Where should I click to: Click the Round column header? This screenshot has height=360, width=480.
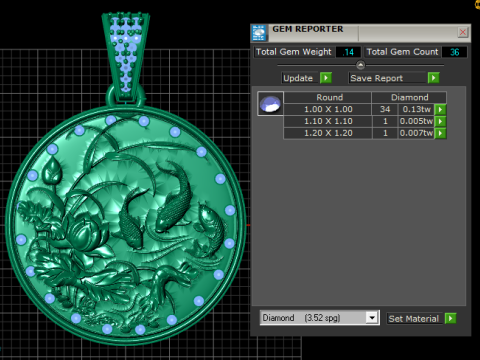pyautogui.click(x=328, y=97)
